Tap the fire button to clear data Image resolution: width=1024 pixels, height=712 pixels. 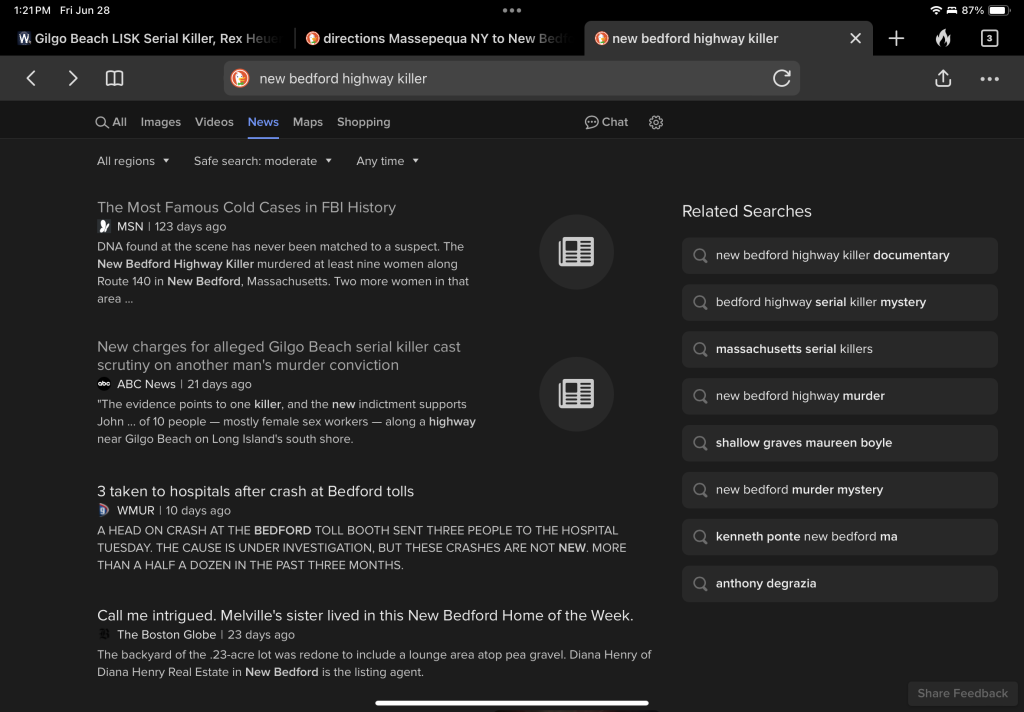pos(942,38)
